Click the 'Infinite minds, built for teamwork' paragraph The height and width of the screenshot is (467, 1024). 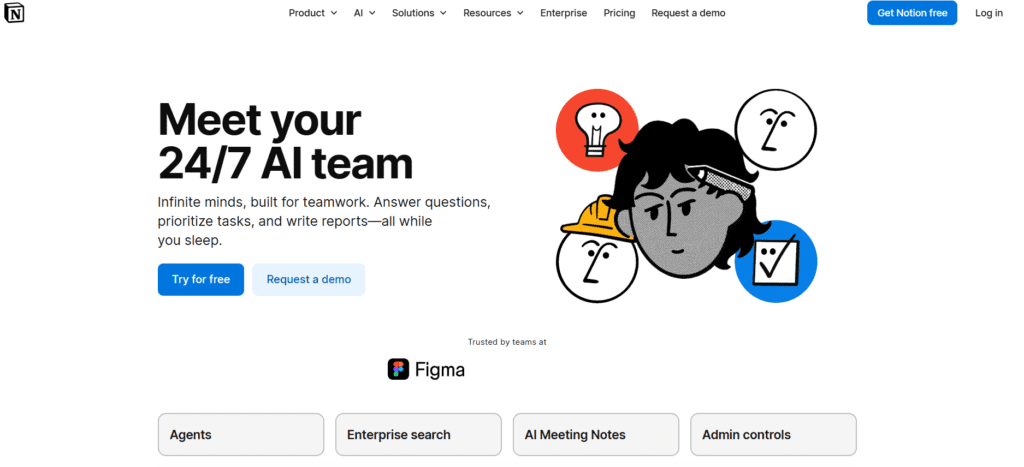point(324,221)
